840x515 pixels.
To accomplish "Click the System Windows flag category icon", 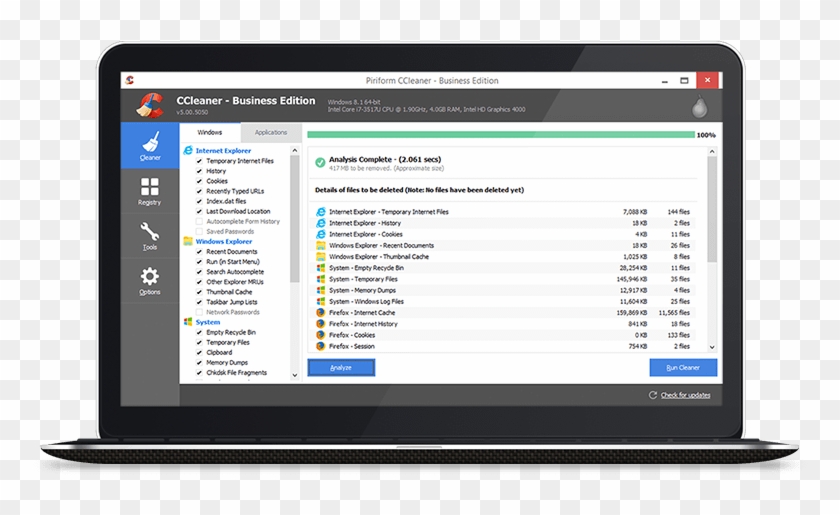I will point(188,322).
